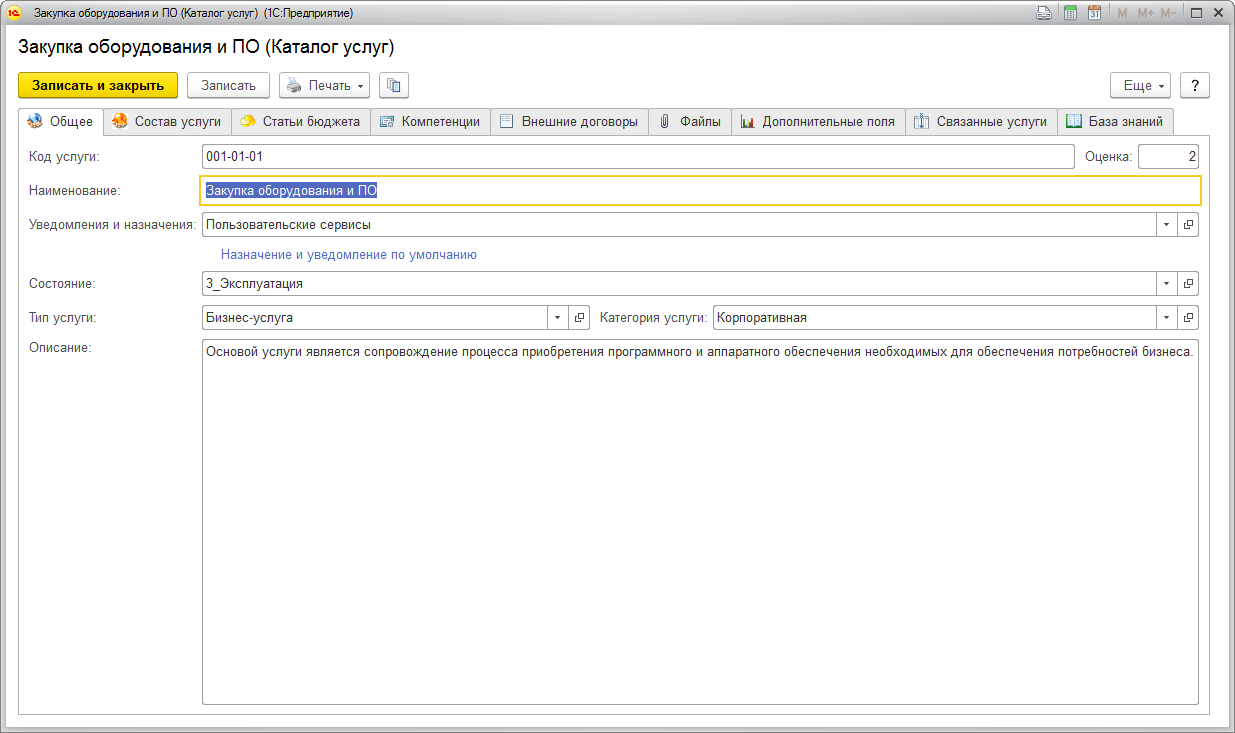This screenshot has height=733, width=1235.
Task: Open Категория услуги item via its open icon
Action: pos(1188,318)
